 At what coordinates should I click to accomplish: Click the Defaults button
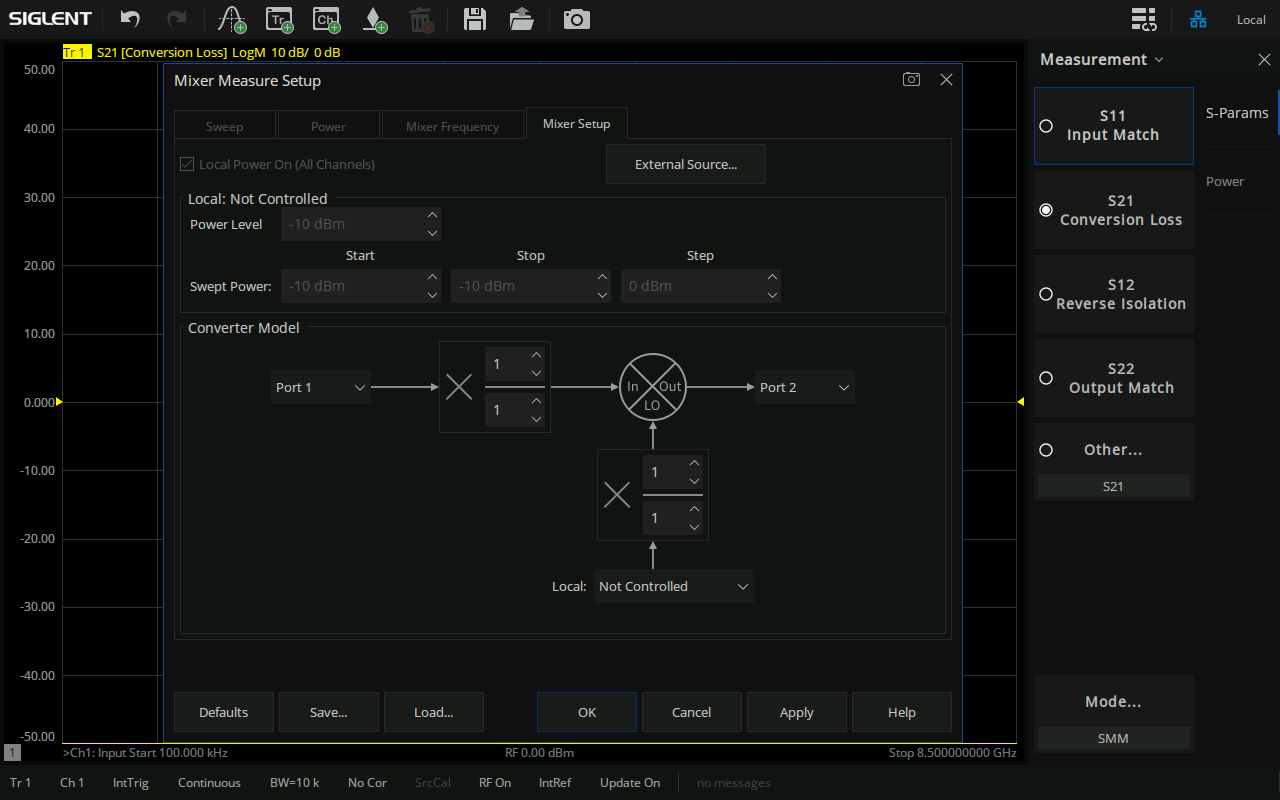point(223,712)
